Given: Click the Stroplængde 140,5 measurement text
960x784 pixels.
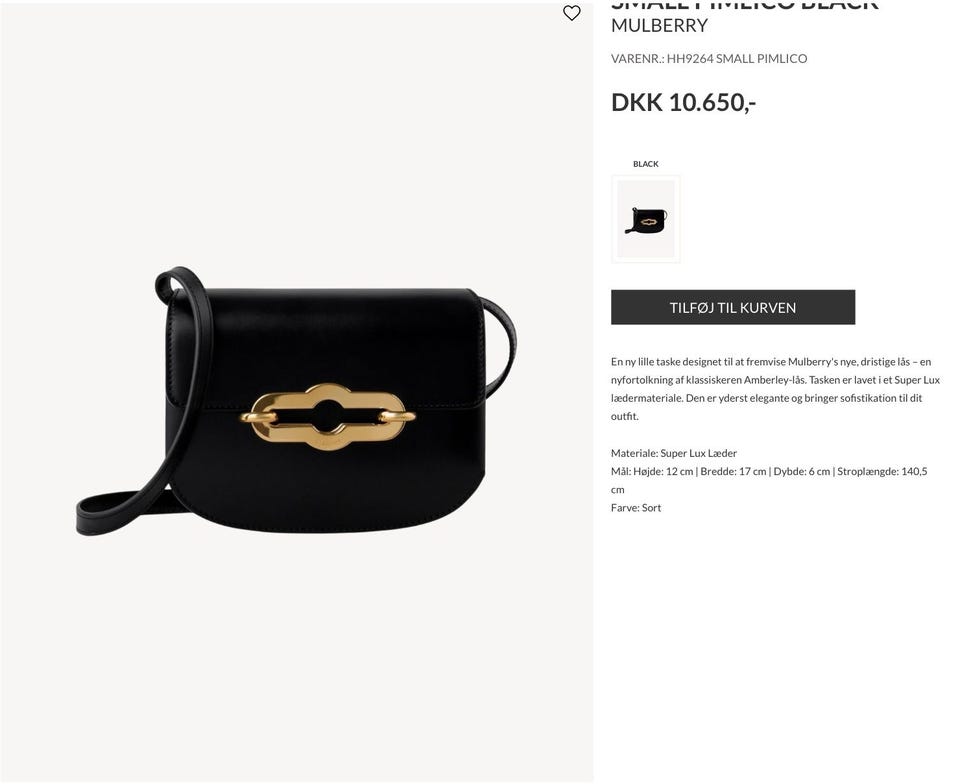Looking at the screenshot, I should (882, 471).
